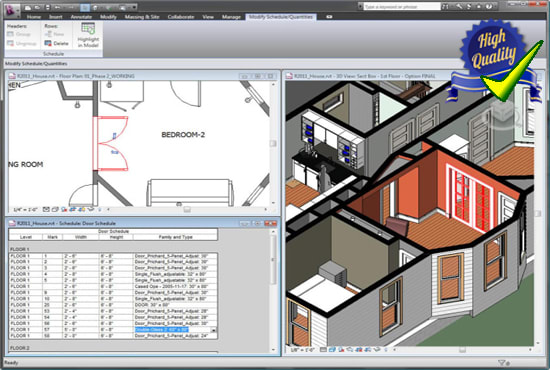Click the Undo arrow in quick access toolbar

point(58,7)
